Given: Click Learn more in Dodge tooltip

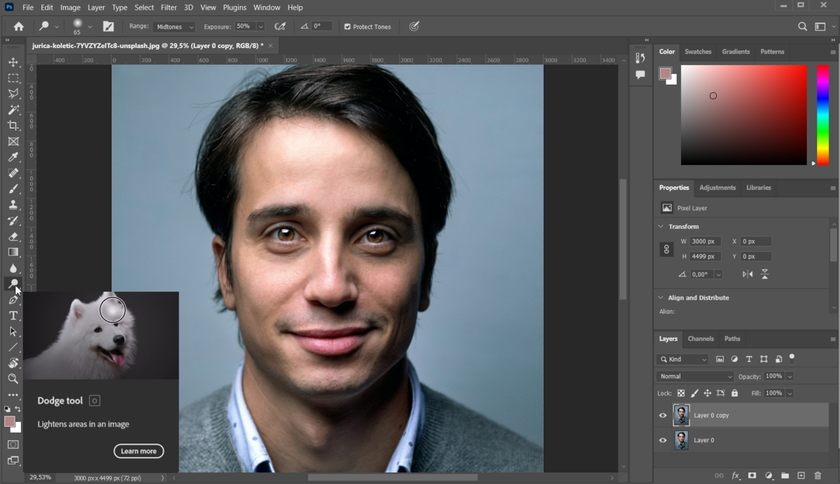Looking at the screenshot, I should pos(138,451).
